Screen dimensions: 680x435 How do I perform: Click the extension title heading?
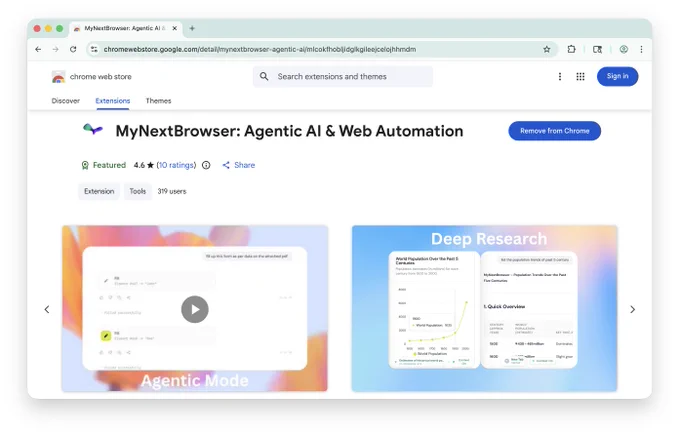289,131
